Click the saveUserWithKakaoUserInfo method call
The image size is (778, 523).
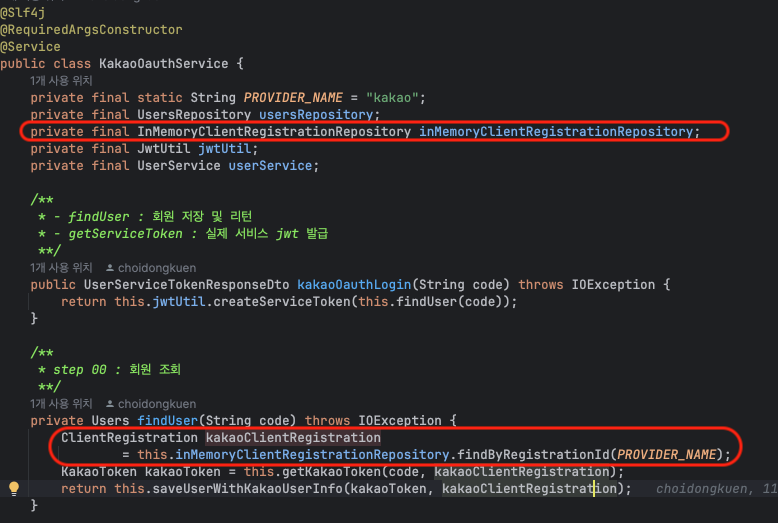pos(247,489)
